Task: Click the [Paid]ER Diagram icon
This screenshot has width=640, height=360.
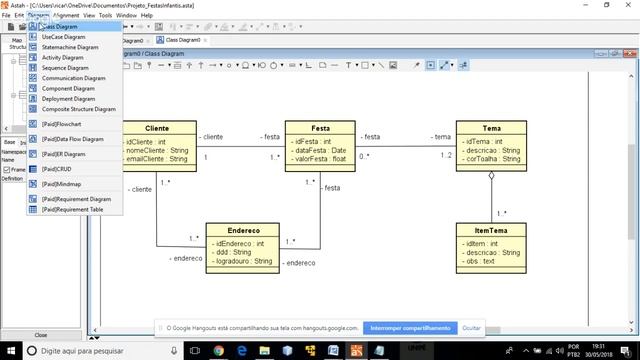Action: (x=33, y=154)
